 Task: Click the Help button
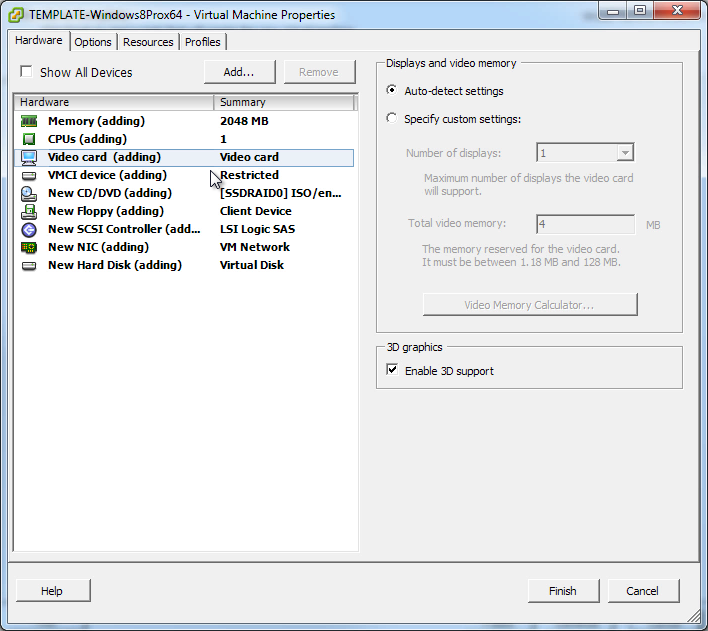coord(52,591)
